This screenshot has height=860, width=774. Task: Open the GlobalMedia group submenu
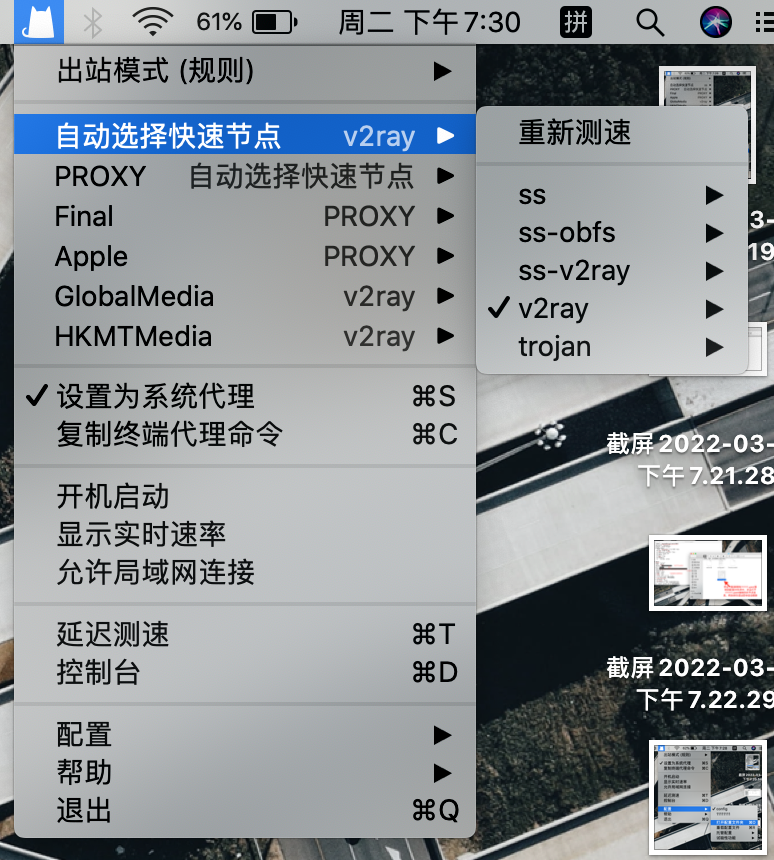pos(245,296)
